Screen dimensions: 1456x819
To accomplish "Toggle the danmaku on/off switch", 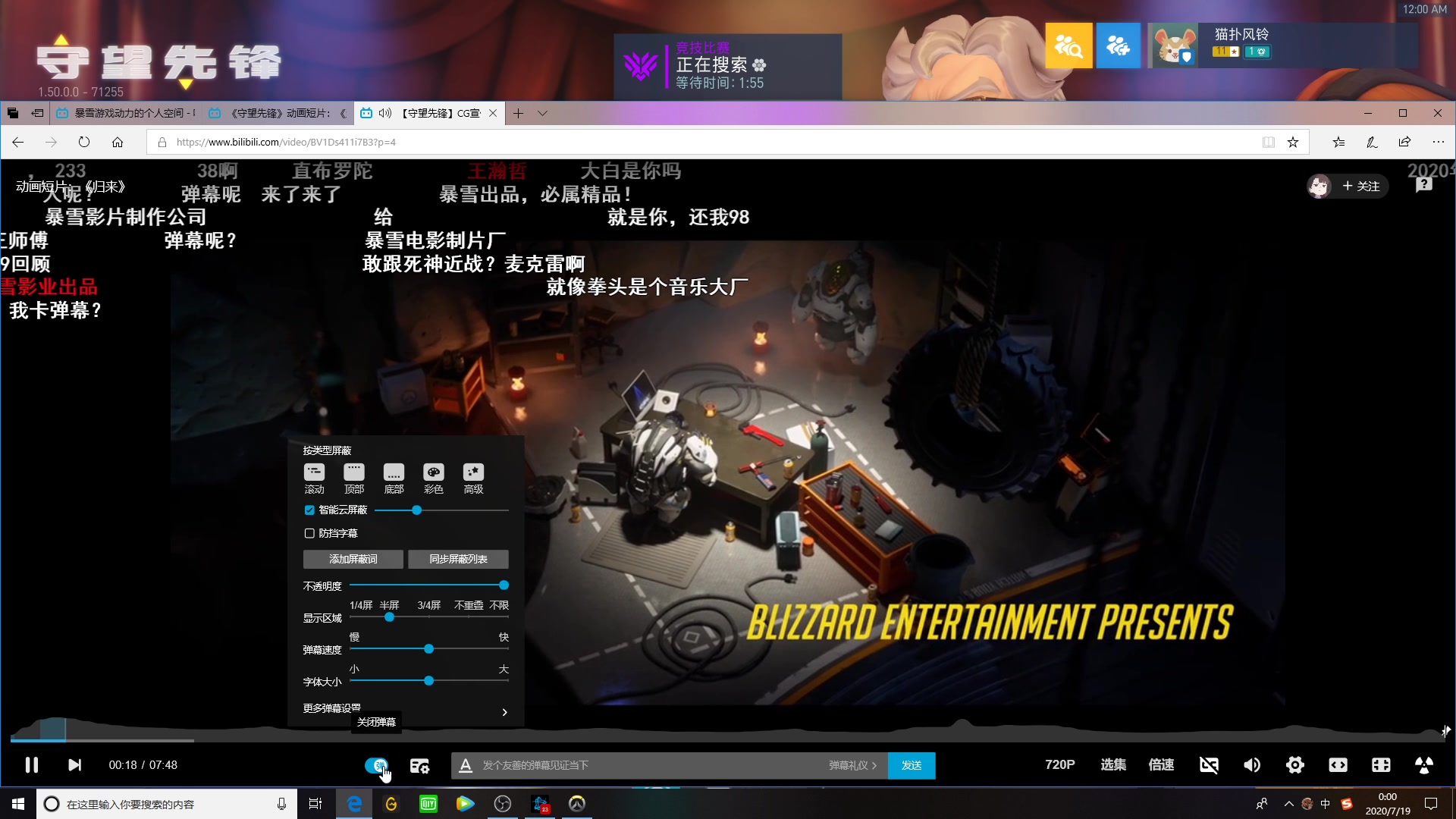I will (x=376, y=765).
